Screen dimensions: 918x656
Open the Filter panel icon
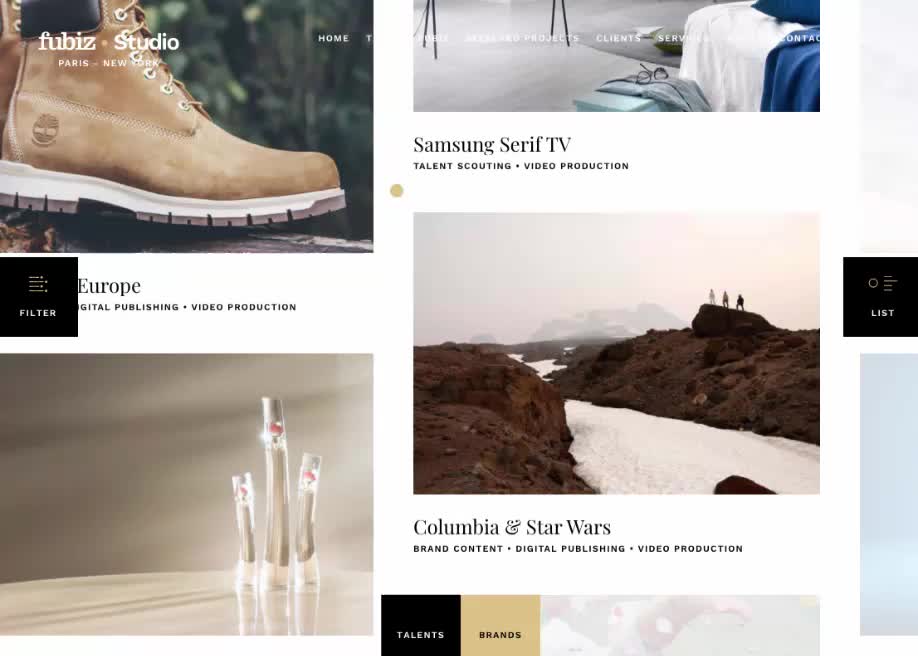38,284
